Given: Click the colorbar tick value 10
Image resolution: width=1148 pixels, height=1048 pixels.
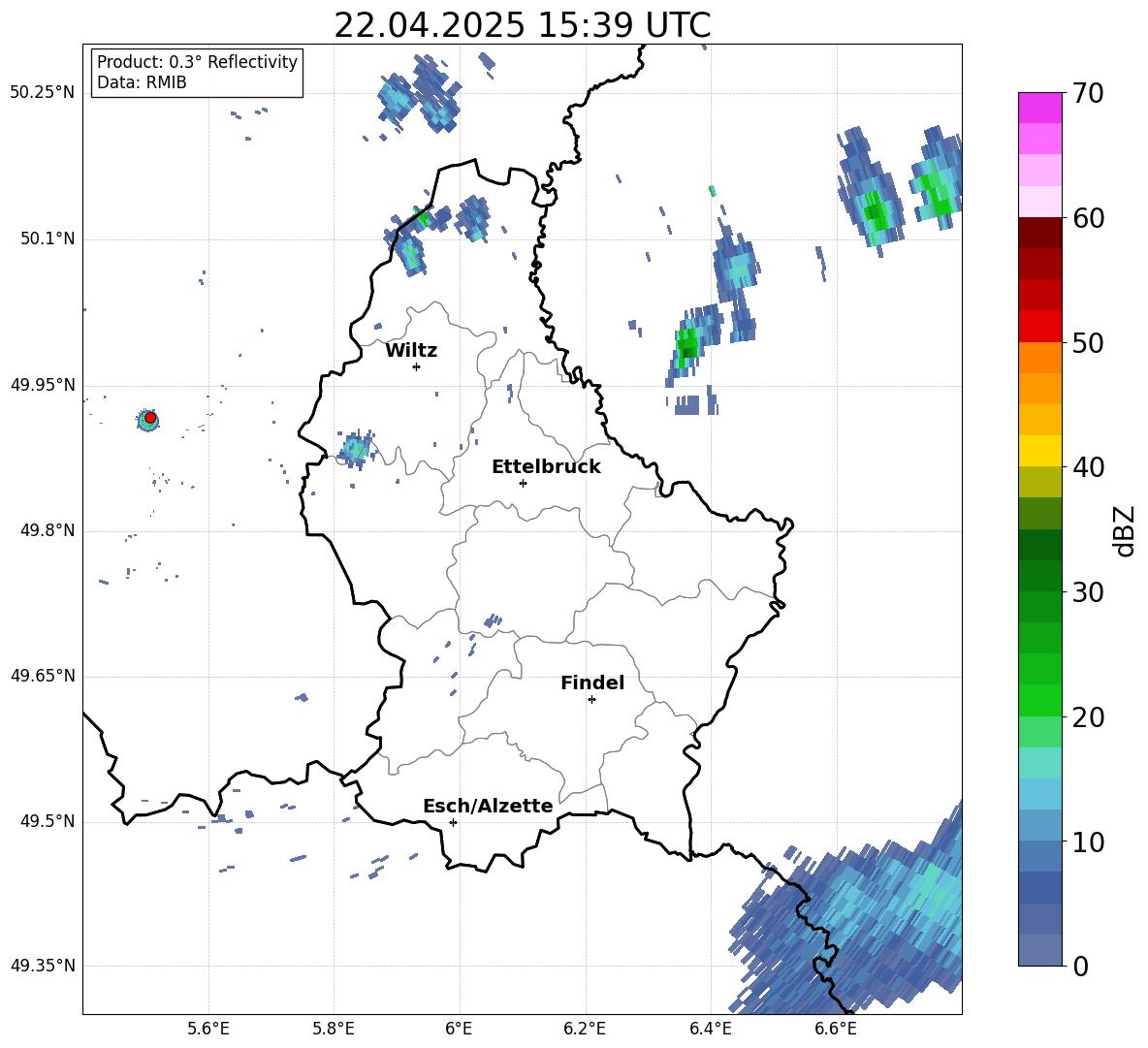Looking at the screenshot, I should (1088, 842).
